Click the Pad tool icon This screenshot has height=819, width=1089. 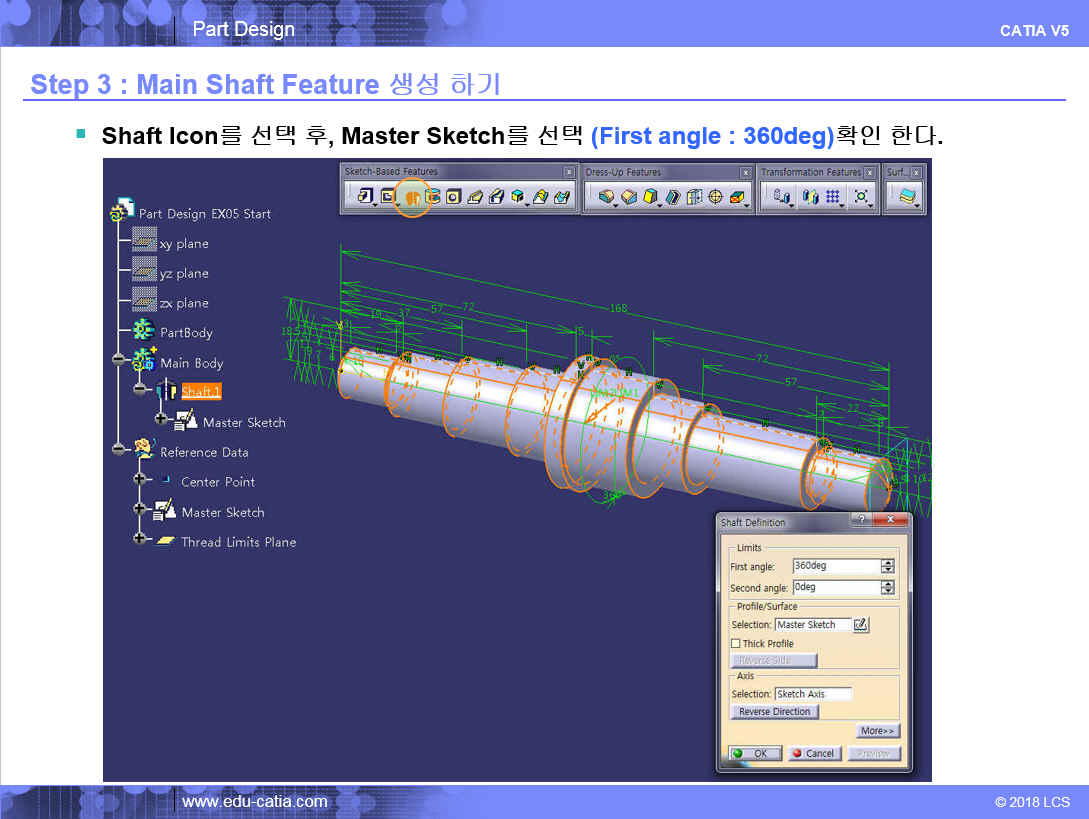(x=366, y=197)
